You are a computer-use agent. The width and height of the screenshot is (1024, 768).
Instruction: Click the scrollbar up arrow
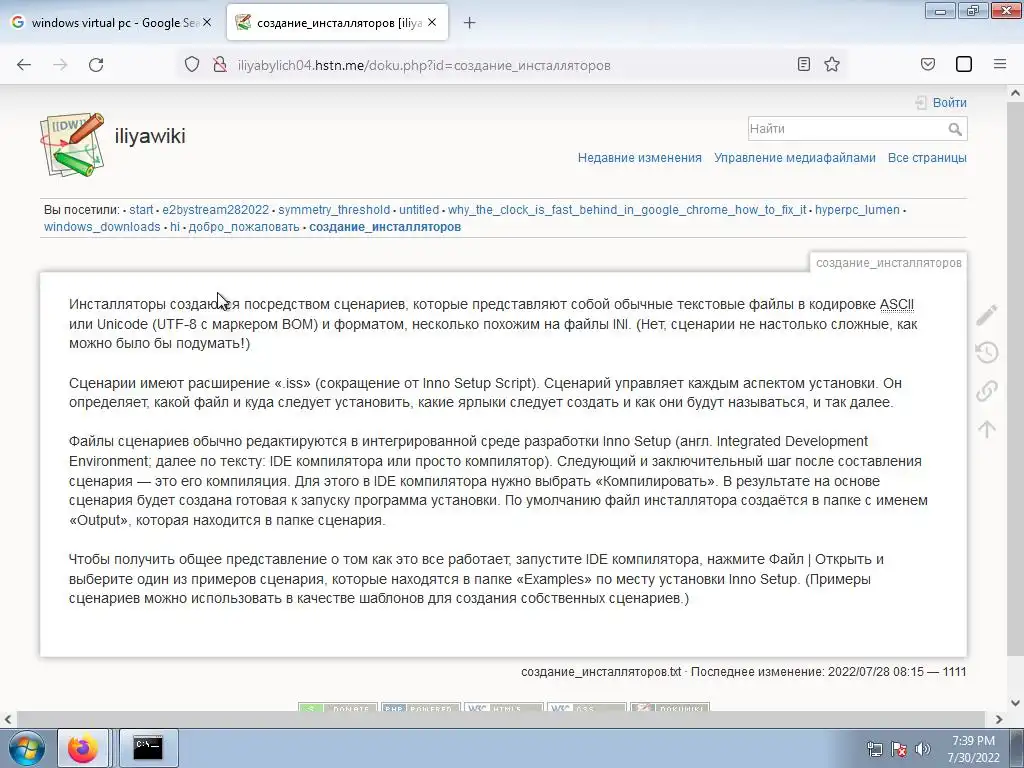click(x=1015, y=93)
